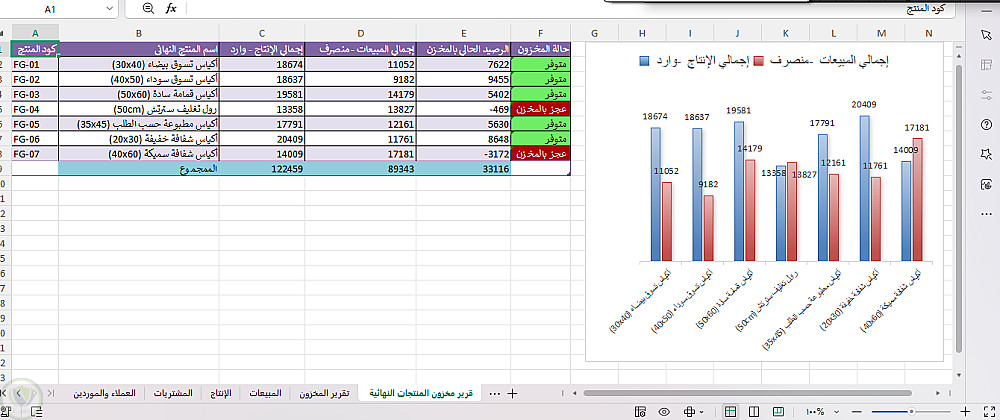Image resolution: width=1000 pixels, height=420 pixels.
Task: Toggle eye protection mode icon
Action: coord(664,412)
